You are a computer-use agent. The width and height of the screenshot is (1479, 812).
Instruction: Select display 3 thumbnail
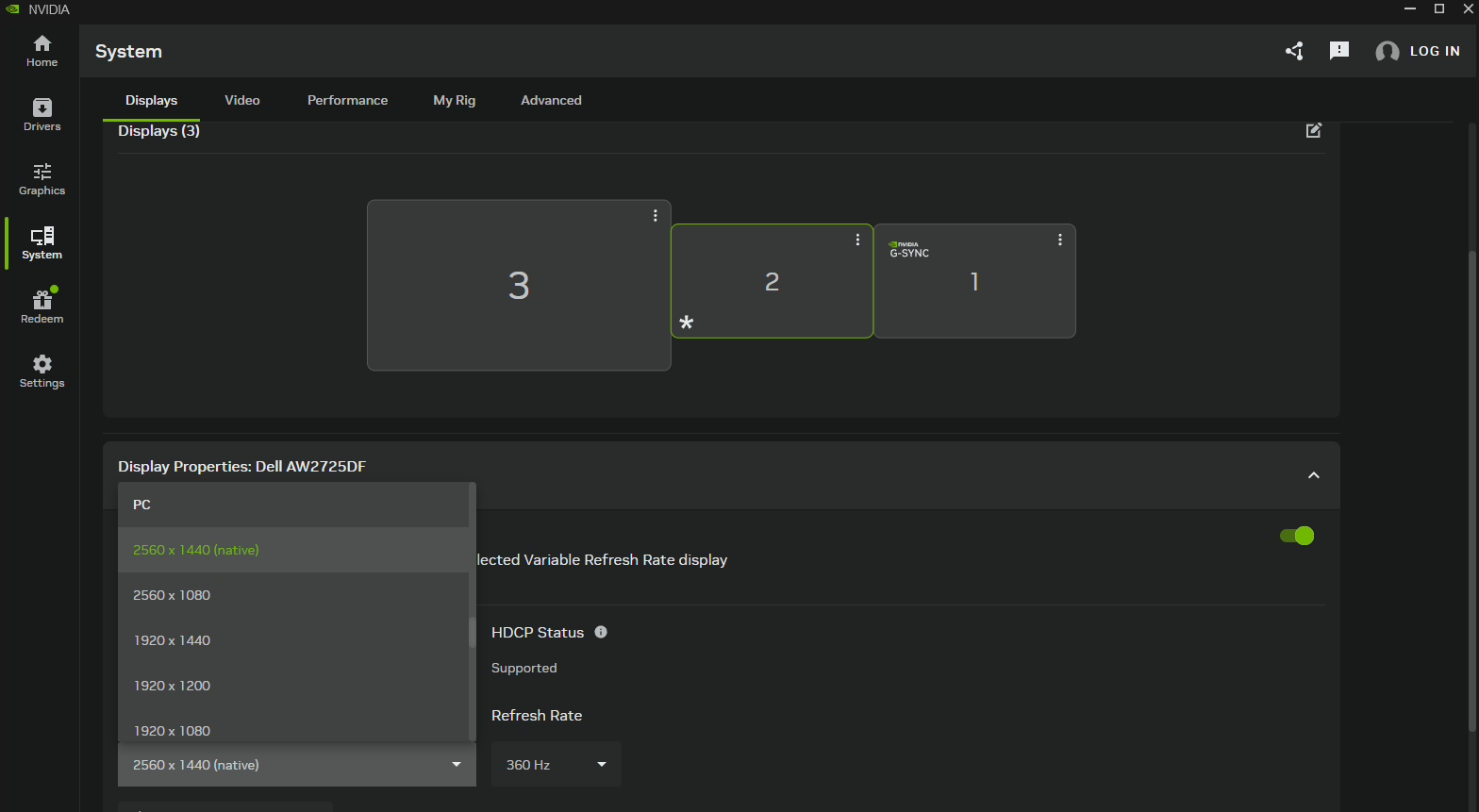click(519, 285)
